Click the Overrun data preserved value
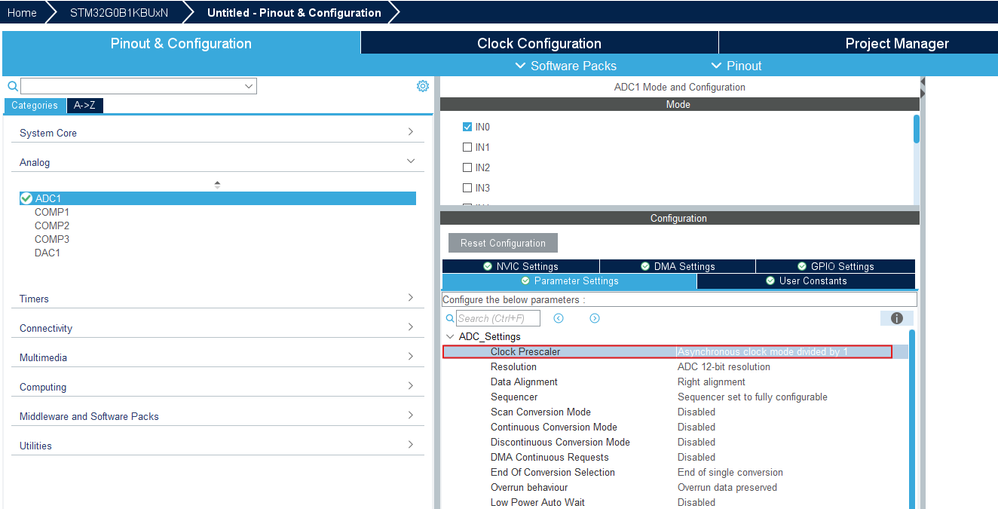 [727, 487]
